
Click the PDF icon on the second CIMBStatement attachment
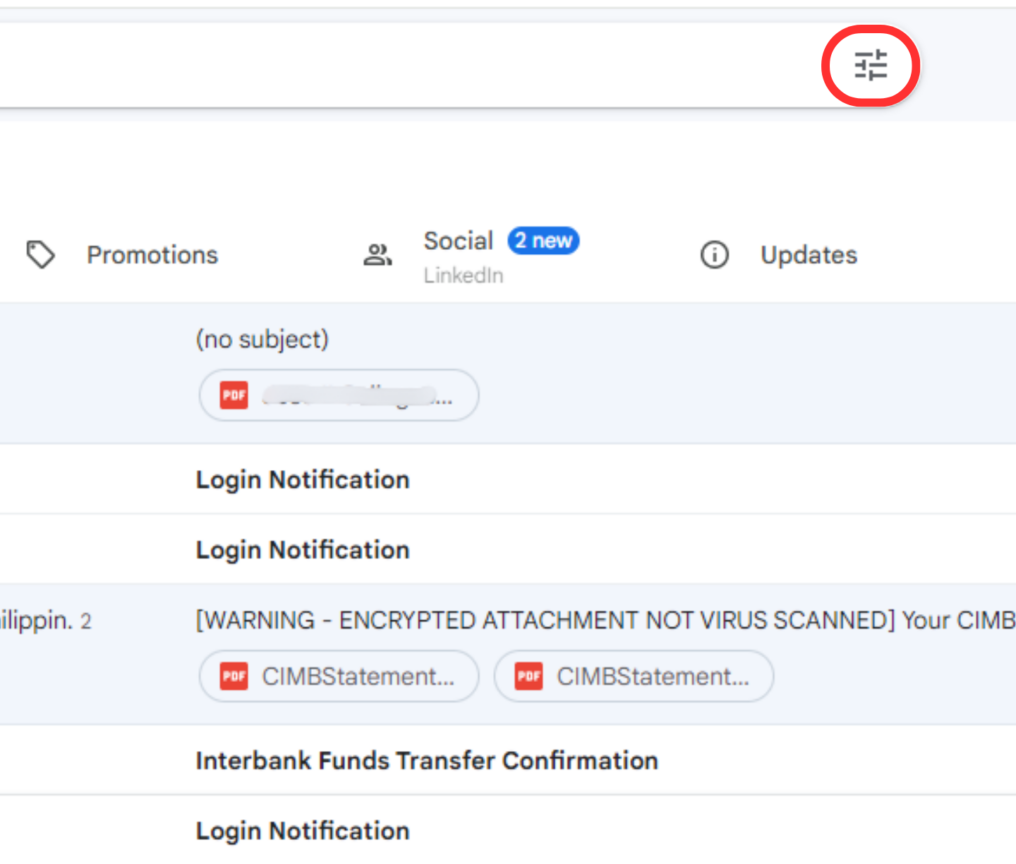tap(527, 675)
